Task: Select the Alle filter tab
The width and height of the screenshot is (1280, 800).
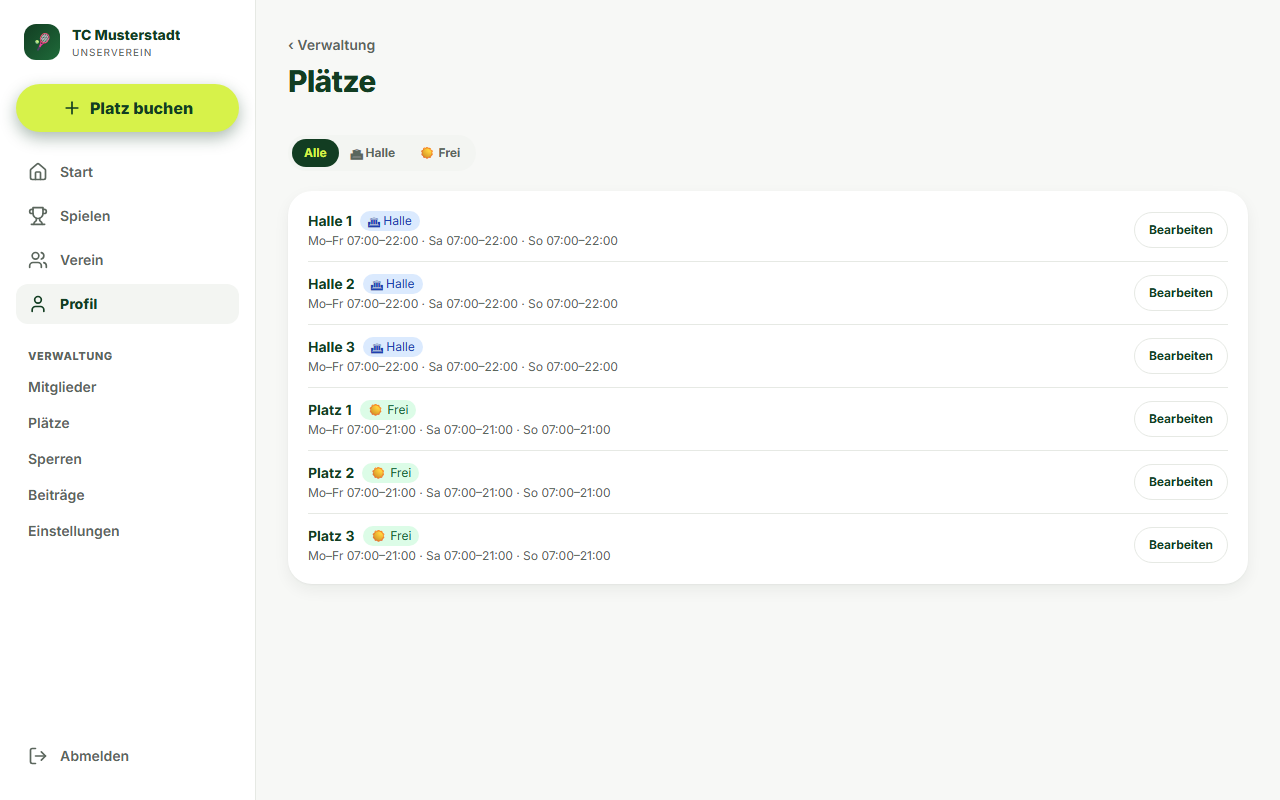Action: point(315,153)
